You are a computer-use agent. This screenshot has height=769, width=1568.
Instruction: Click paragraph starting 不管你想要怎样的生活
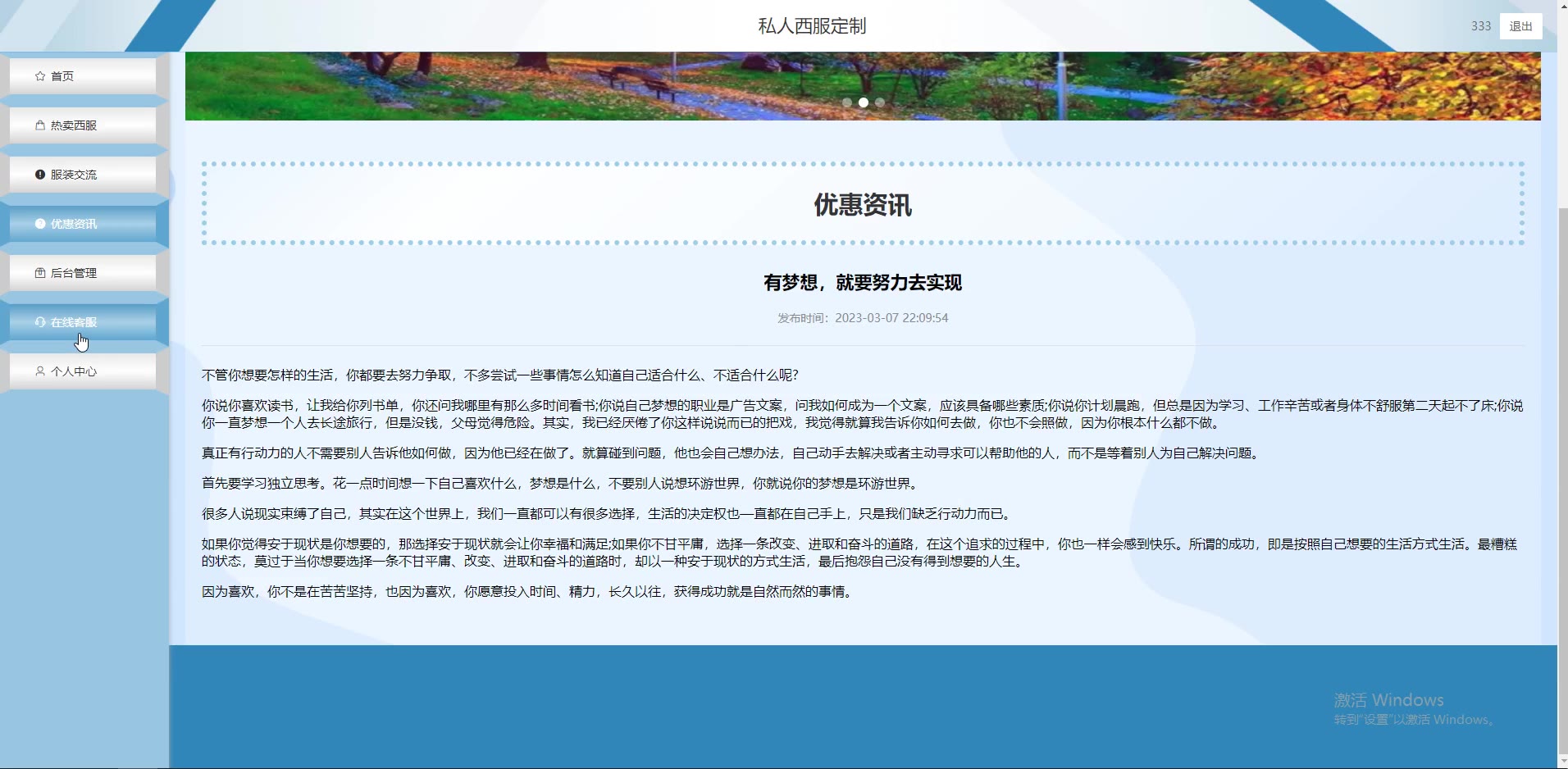[x=500, y=375]
